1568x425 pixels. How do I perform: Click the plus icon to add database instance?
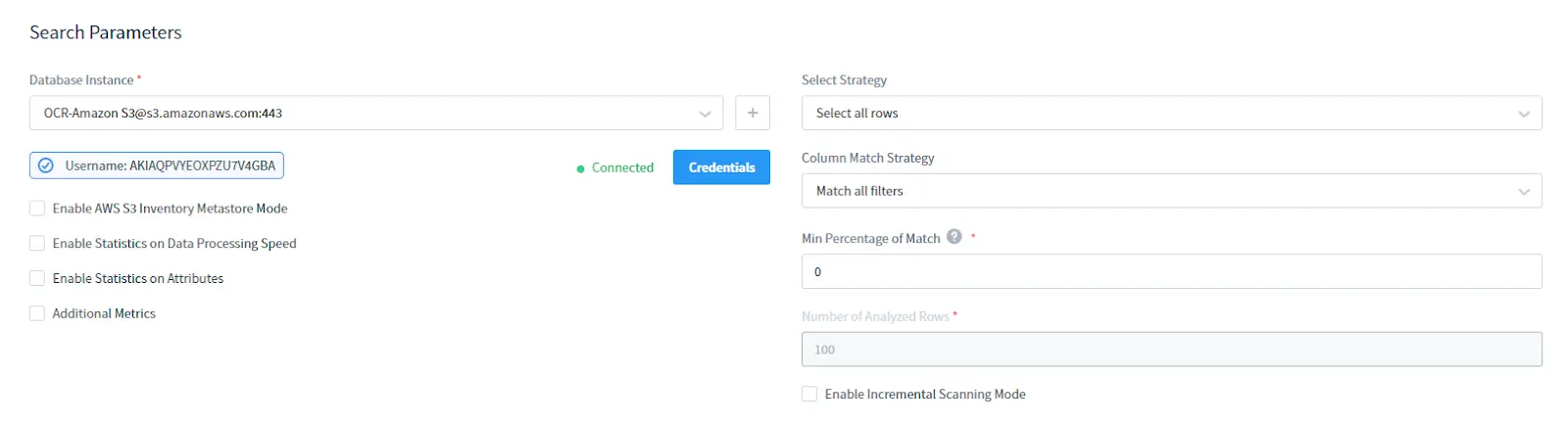point(752,113)
